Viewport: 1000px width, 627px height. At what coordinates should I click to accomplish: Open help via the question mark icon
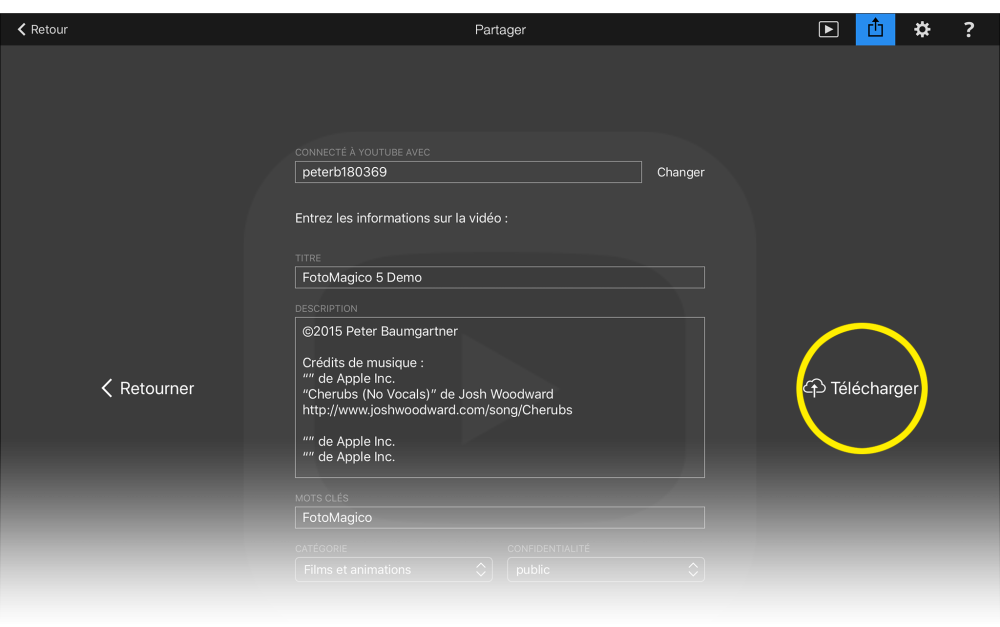[x=968, y=29]
